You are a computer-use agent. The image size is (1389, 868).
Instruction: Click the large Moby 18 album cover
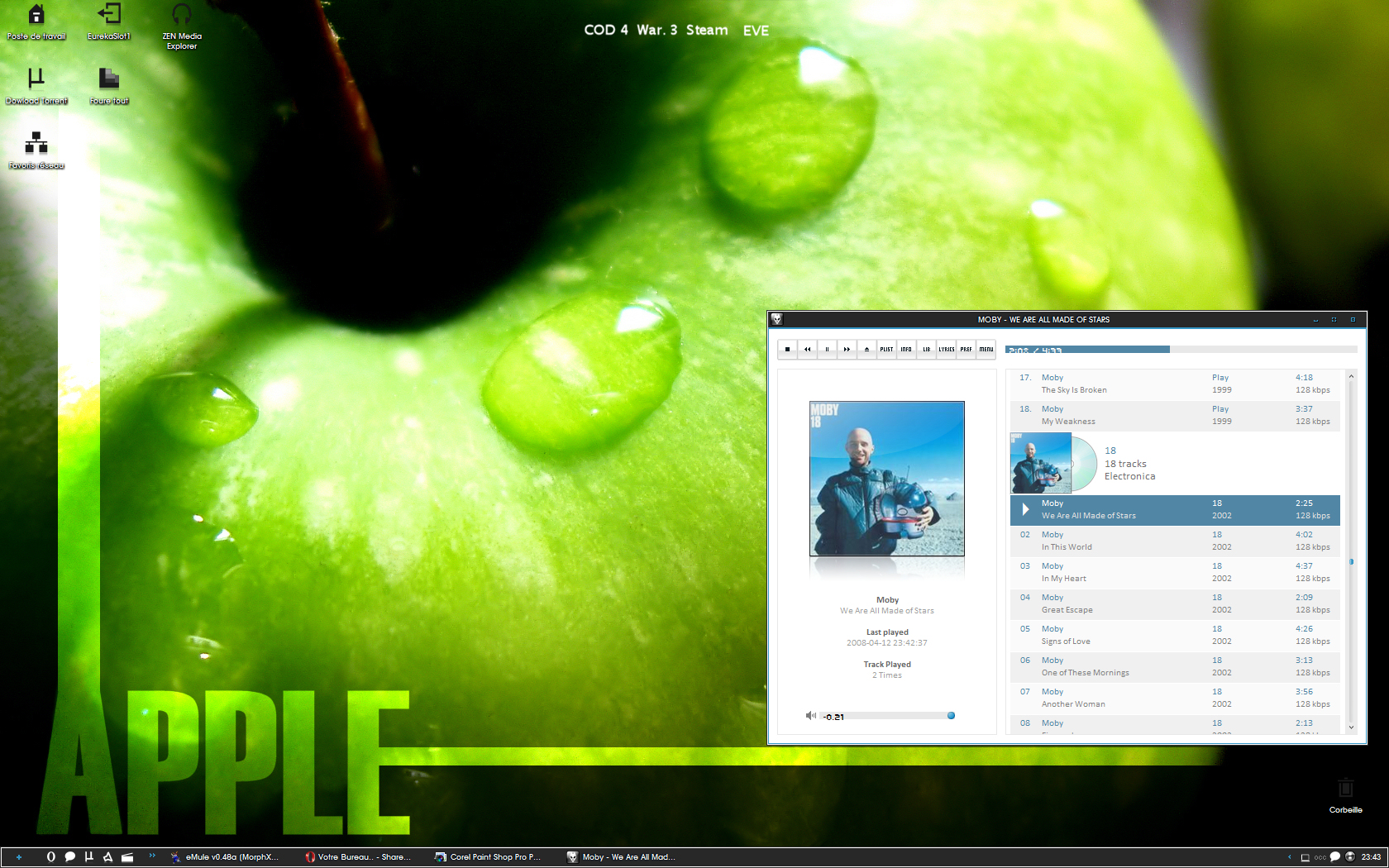click(x=886, y=479)
